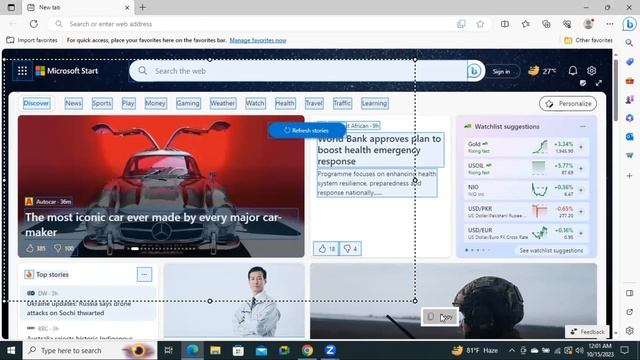
Task: Open sidebar settings gear at bottom
Action: coord(629,331)
